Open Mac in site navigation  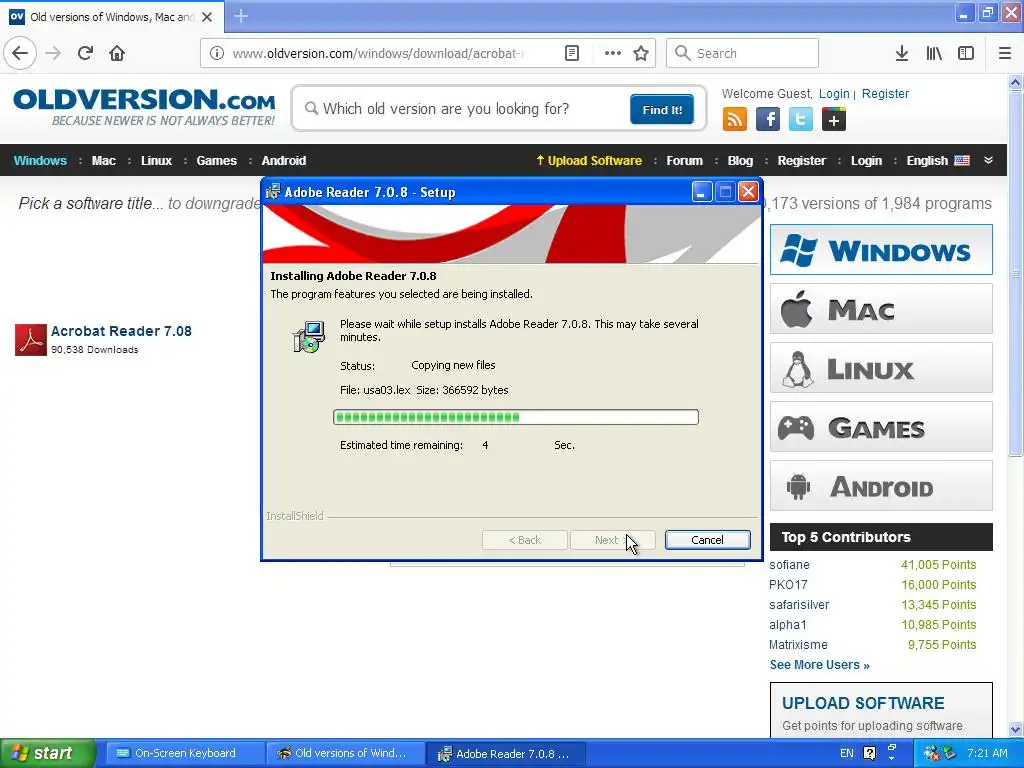[103, 160]
